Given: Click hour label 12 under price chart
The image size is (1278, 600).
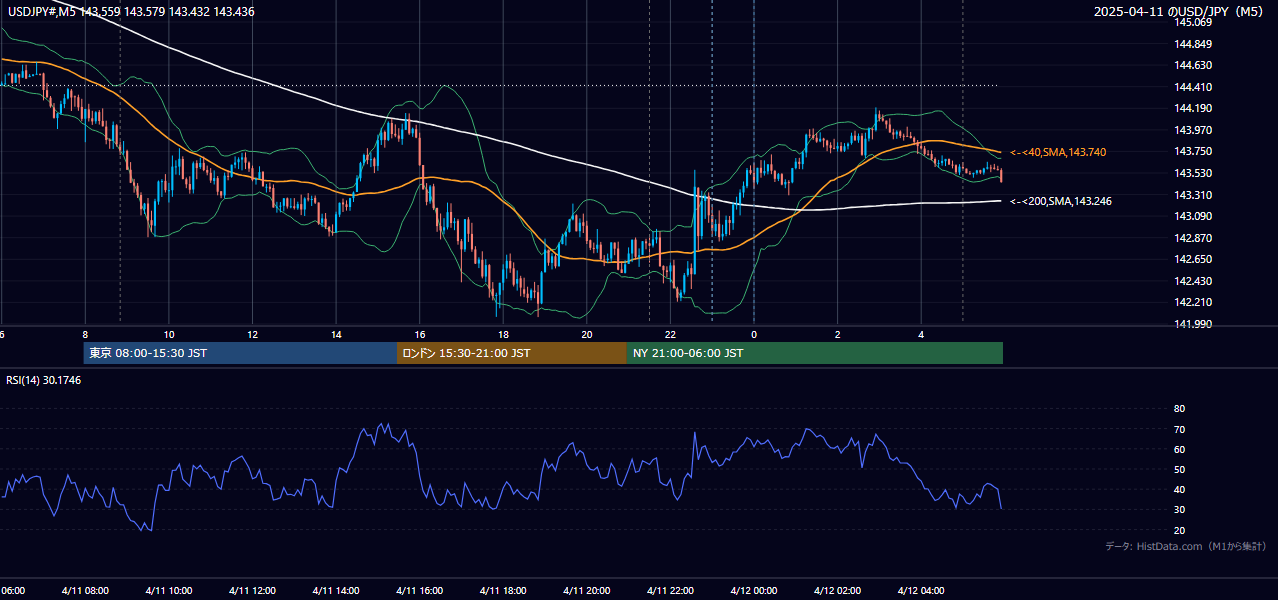Looking at the screenshot, I should tap(253, 334).
